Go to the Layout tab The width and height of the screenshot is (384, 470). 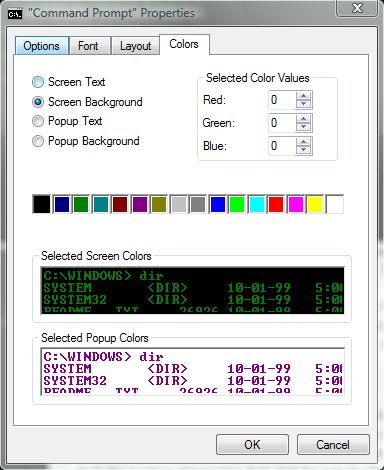[x=135, y=46]
